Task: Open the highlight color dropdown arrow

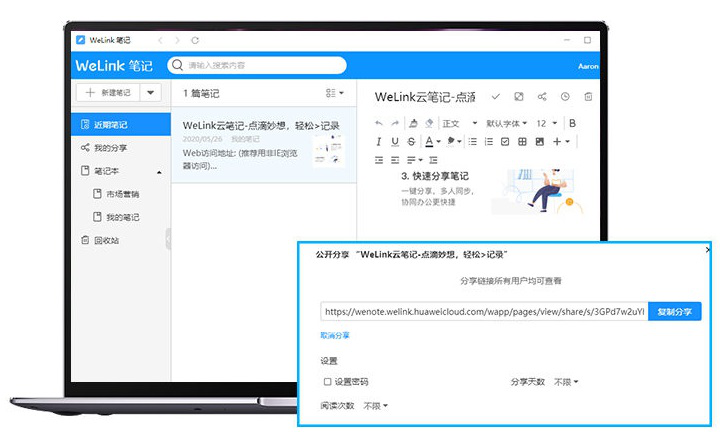Action: coord(459,142)
